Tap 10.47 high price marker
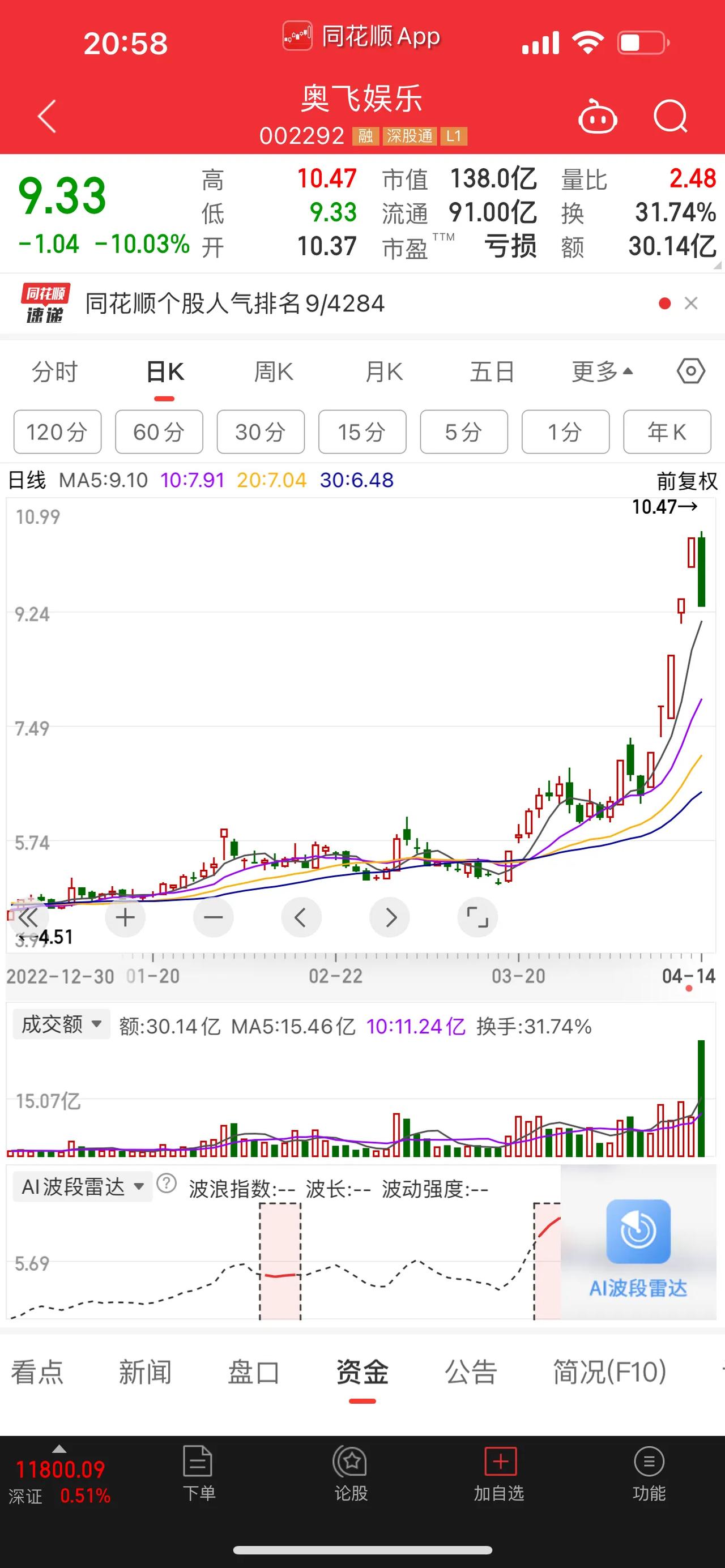The height and width of the screenshot is (1568, 725). 664,507
